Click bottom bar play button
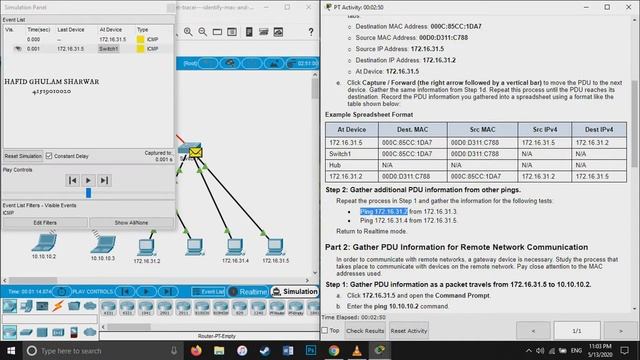 [x=146, y=291]
